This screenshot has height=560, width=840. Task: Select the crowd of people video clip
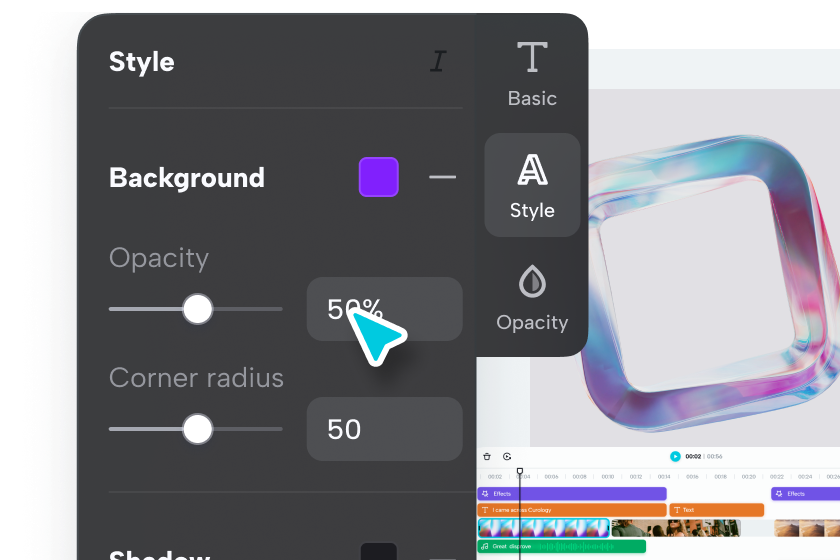pos(676,528)
